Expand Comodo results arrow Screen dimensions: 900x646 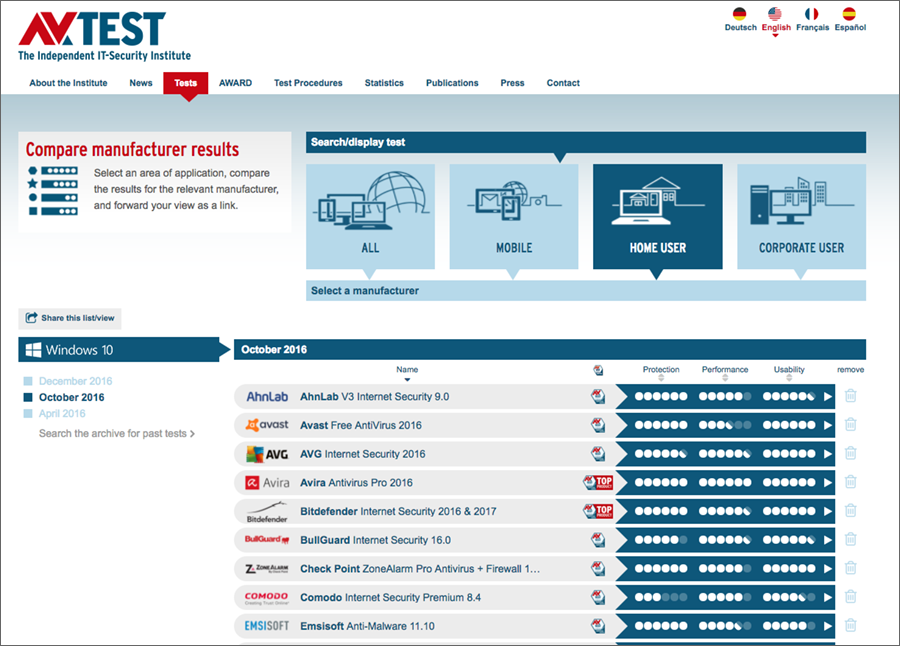828,597
